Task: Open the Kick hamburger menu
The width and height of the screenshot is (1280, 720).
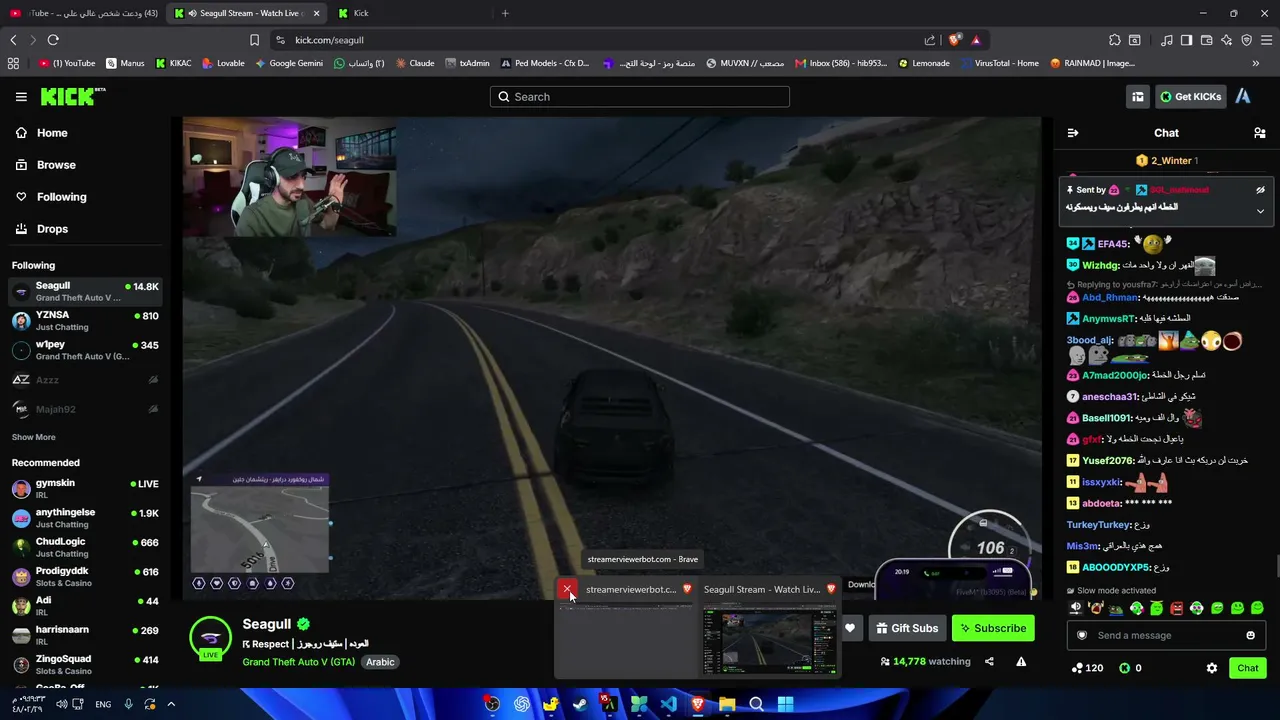Action: pos(21,97)
